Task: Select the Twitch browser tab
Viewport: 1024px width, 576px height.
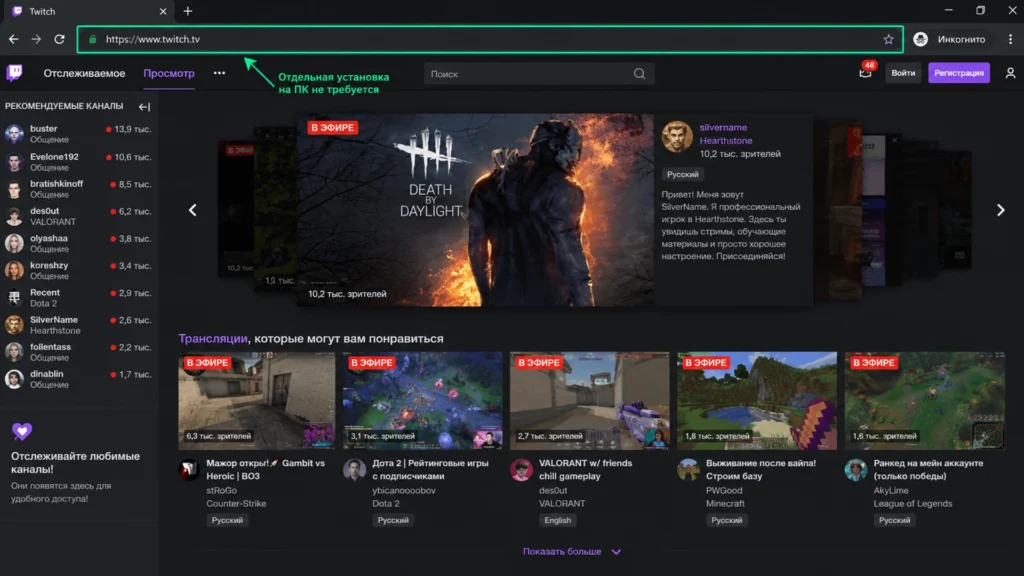Action: pos(88,11)
